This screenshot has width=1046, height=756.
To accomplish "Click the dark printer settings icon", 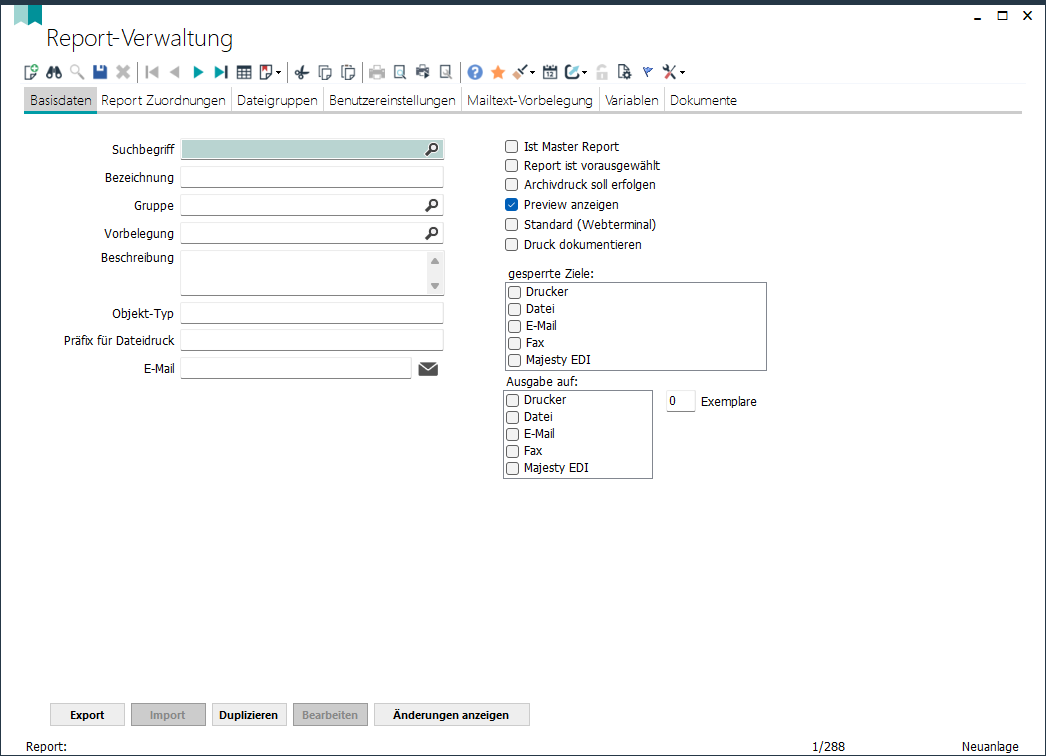I will [422, 72].
